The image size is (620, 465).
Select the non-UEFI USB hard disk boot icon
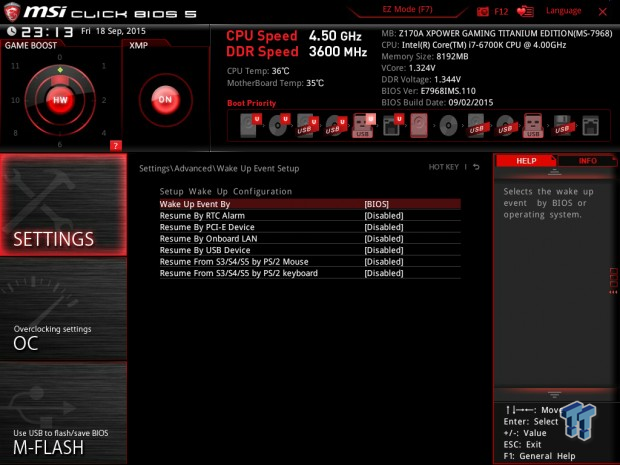point(476,126)
